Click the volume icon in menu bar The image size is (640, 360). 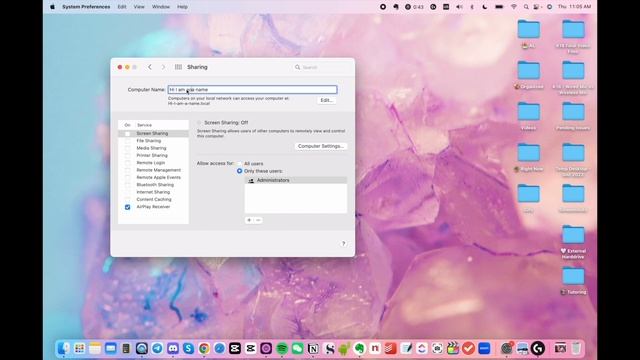click(x=459, y=7)
